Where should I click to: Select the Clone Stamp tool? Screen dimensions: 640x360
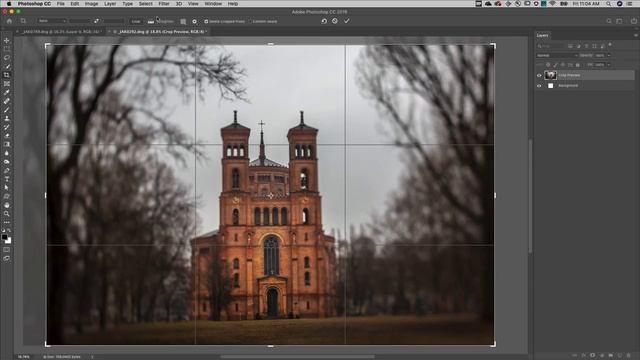pos(7,118)
